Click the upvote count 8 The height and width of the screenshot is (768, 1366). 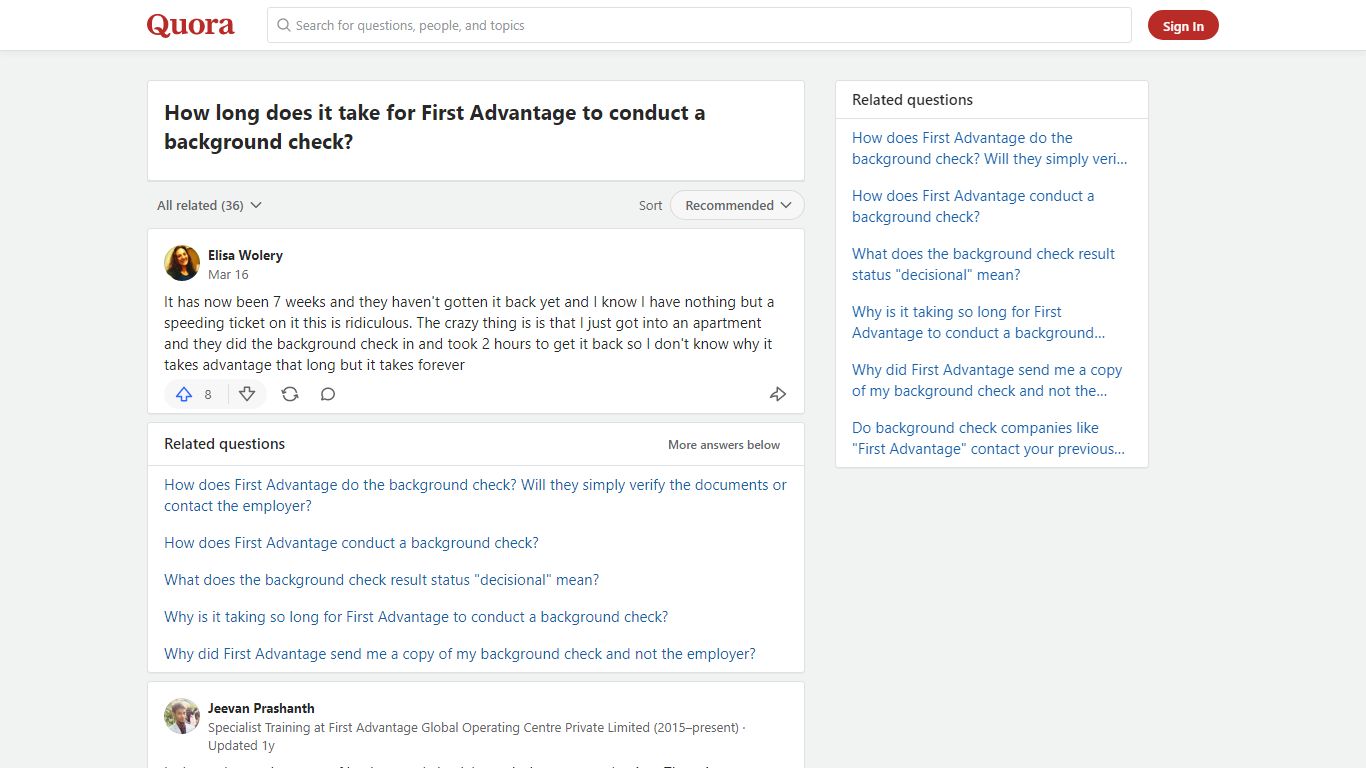tap(208, 395)
